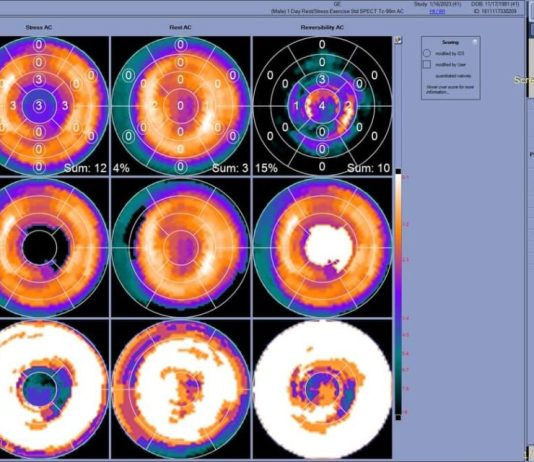Select the bottom-row Reversibility severity polar map

(323, 389)
